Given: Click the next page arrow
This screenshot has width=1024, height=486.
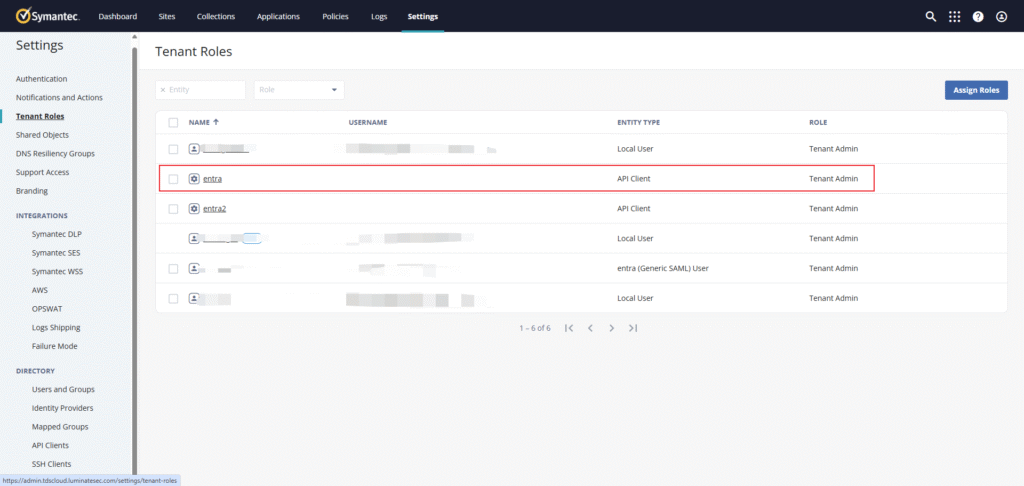Looking at the screenshot, I should pyautogui.click(x=611, y=328).
